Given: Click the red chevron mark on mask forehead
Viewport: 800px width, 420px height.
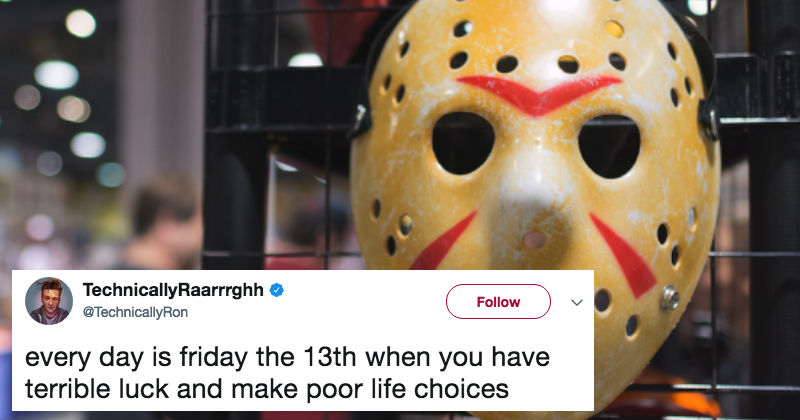Looking at the screenshot, I should (539, 94).
